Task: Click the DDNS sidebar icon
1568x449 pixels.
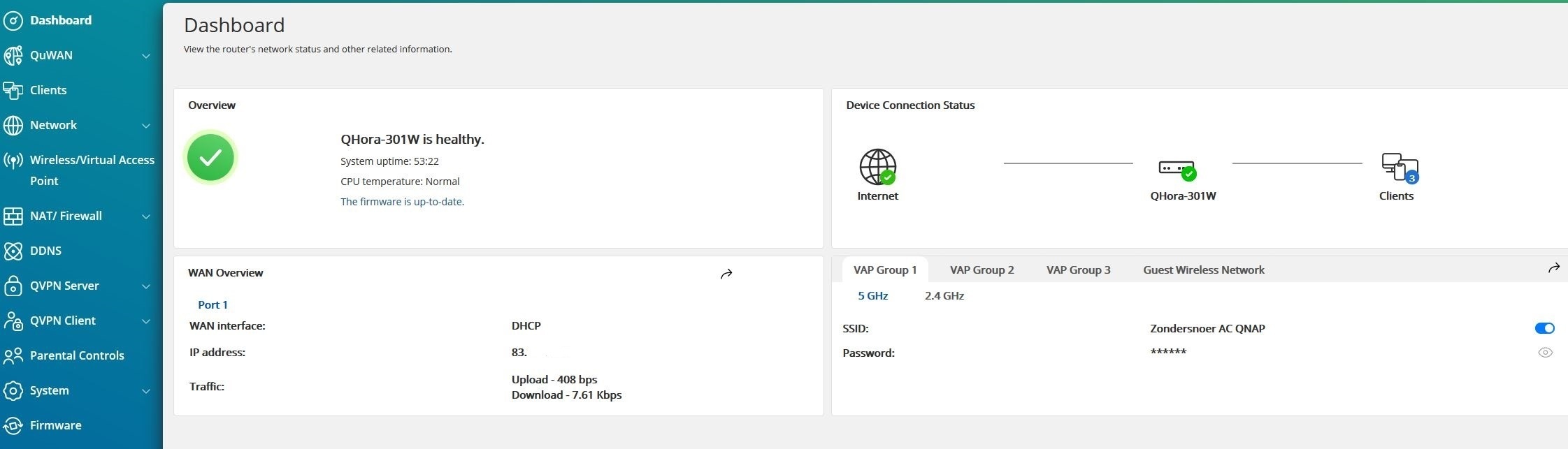Action: click(x=13, y=251)
